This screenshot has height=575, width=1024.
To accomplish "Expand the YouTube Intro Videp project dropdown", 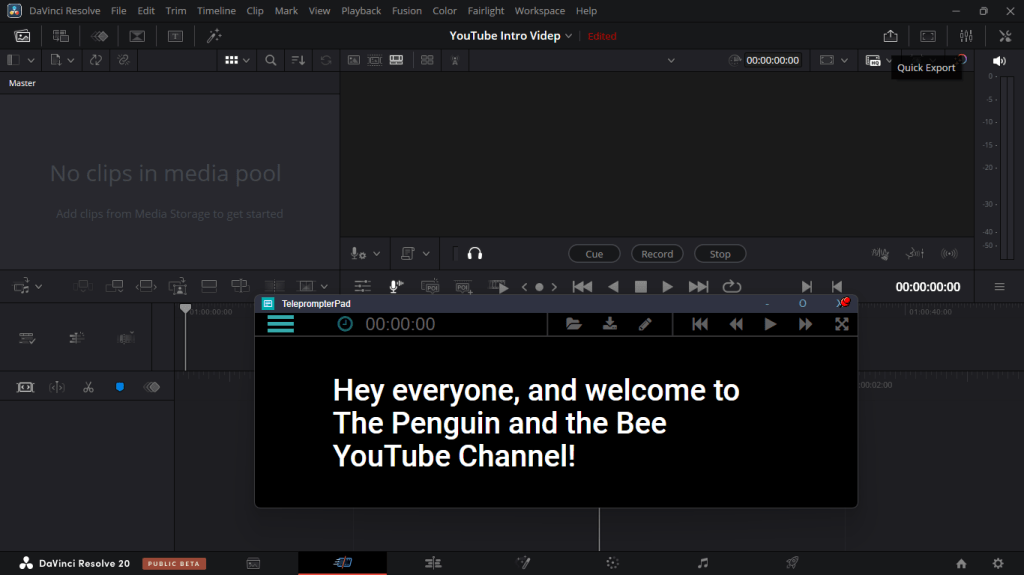I will [569, 36].
